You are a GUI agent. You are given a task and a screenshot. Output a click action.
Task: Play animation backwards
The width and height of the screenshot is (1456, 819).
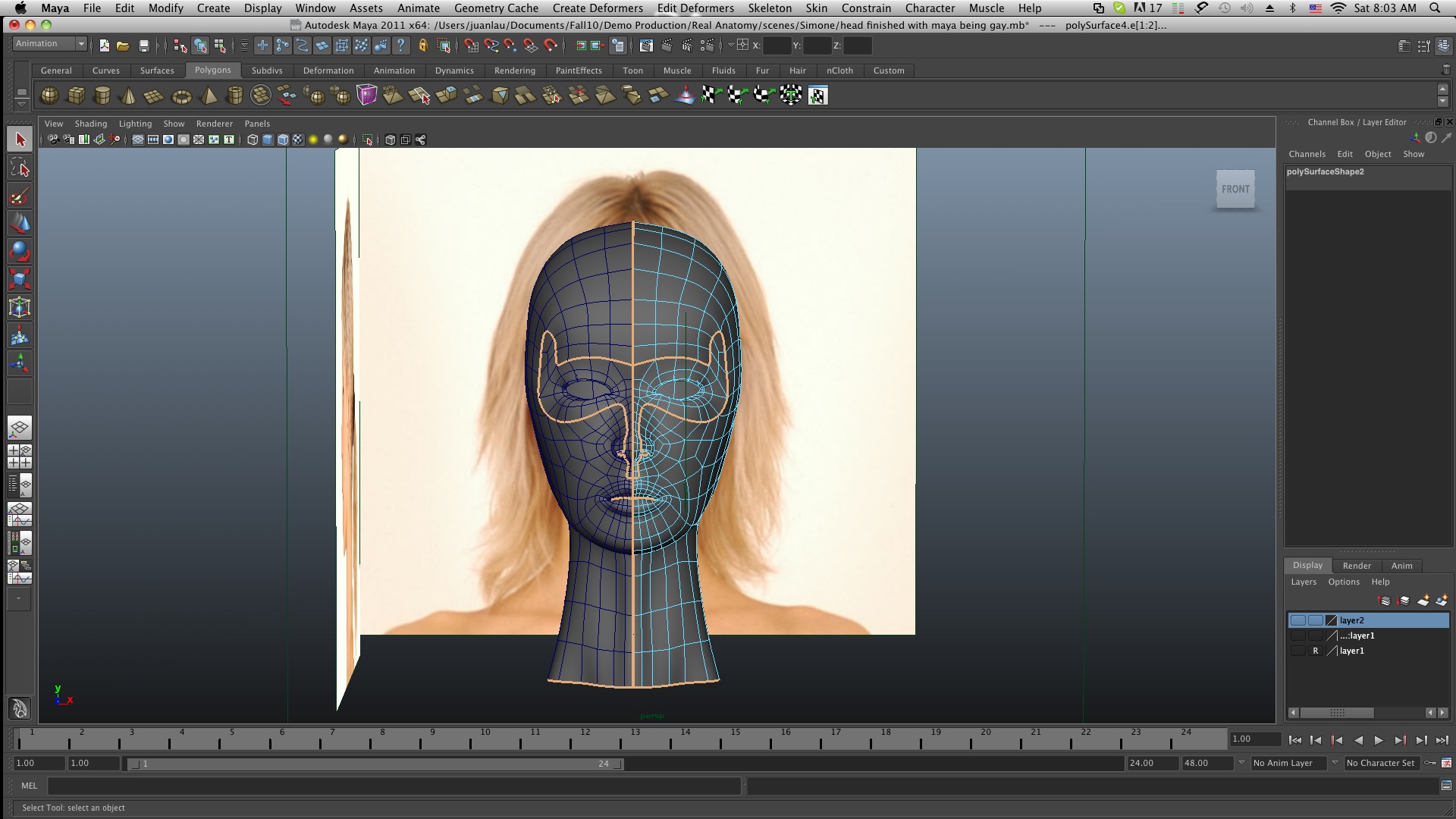[x=1358, y=740]
